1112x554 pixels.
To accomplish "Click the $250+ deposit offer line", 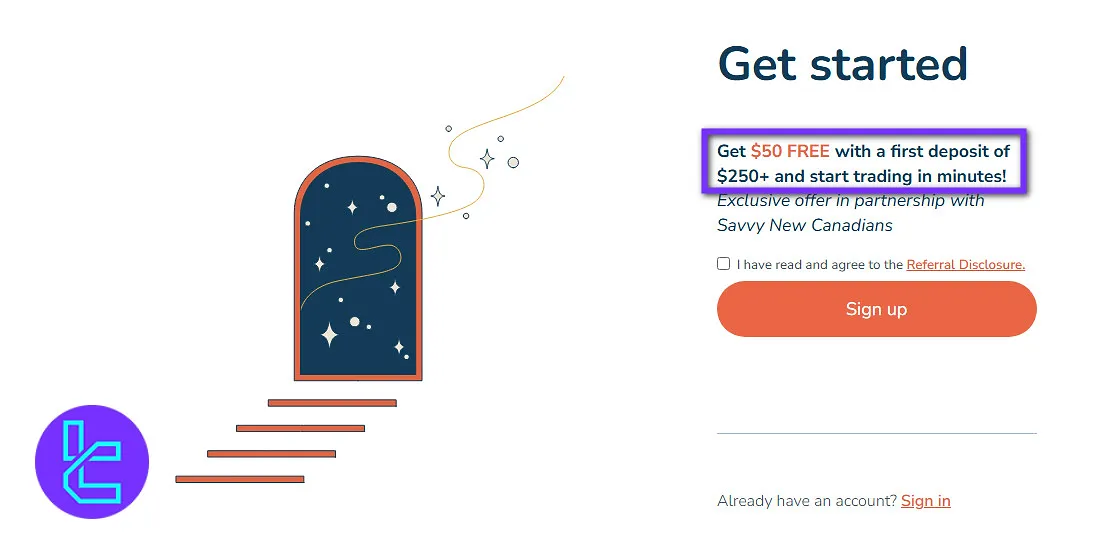I will [x=861, y=176].
